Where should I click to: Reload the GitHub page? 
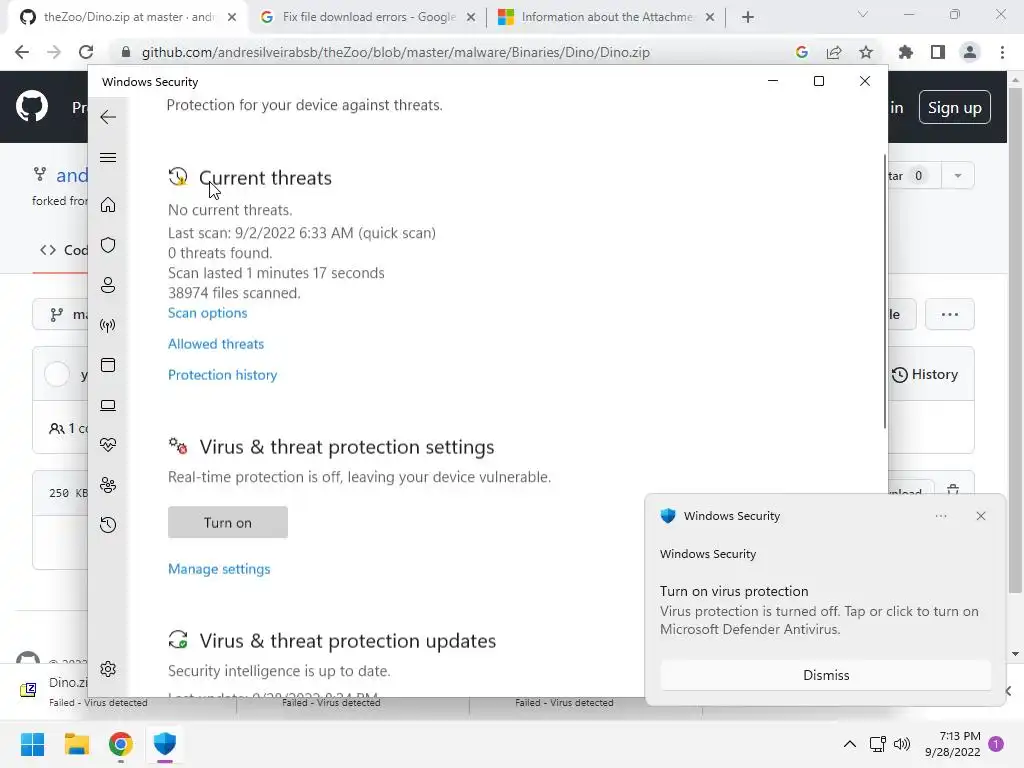pyautogui.click(x=86, y=52)
